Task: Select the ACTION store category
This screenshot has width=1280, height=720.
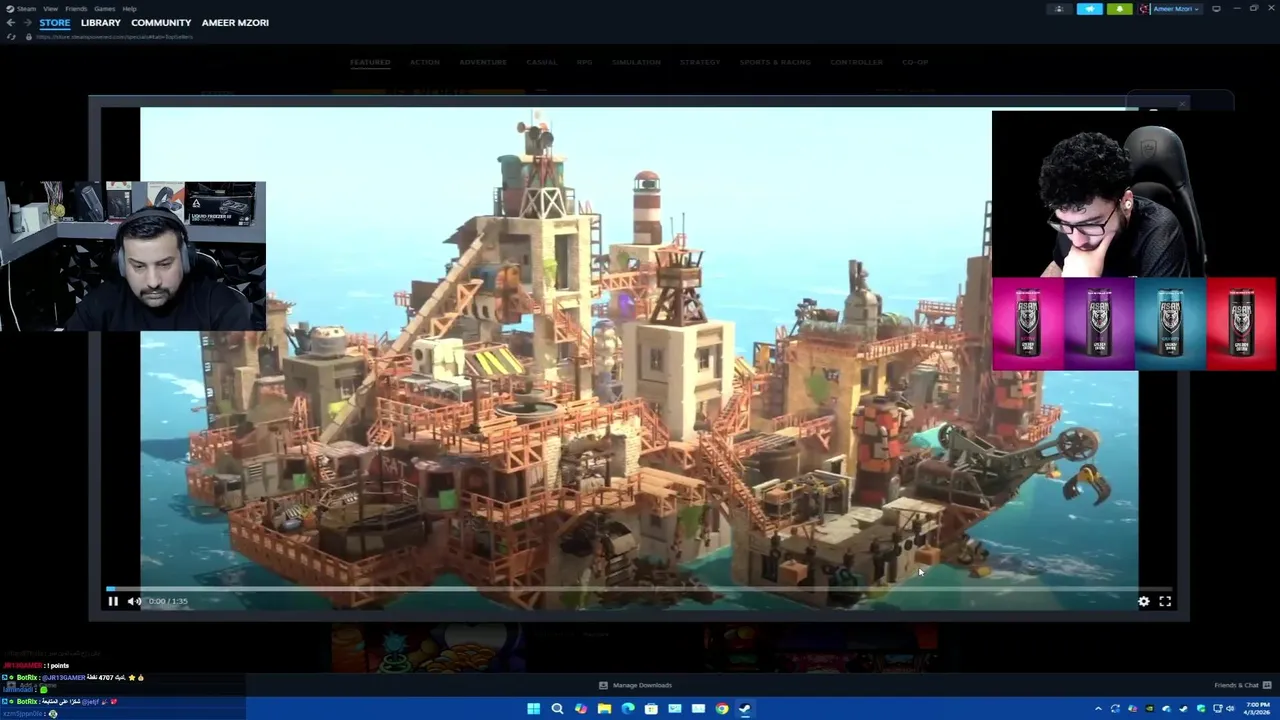Action: coord(424,62)
